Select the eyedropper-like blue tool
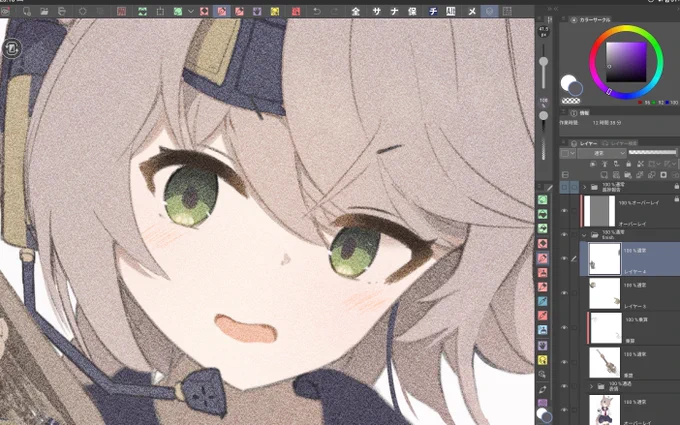The height and width of the screenshot is (425, 680). pos(543,301)
